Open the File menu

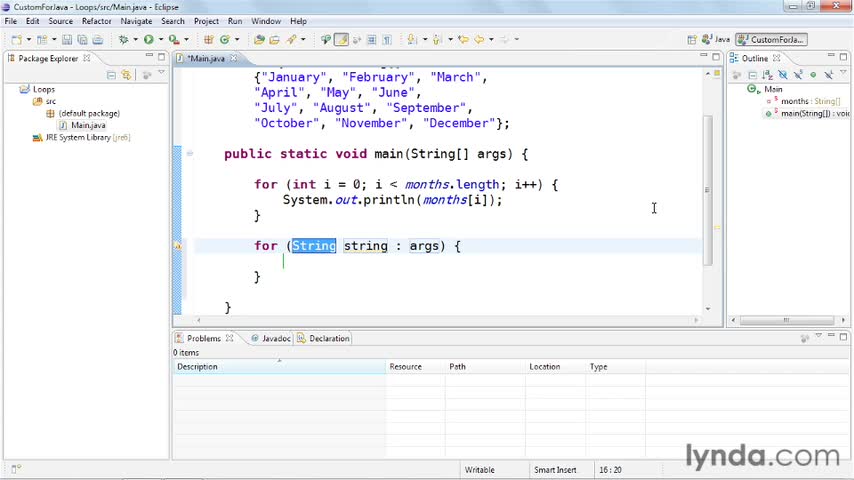pos(10,21)
